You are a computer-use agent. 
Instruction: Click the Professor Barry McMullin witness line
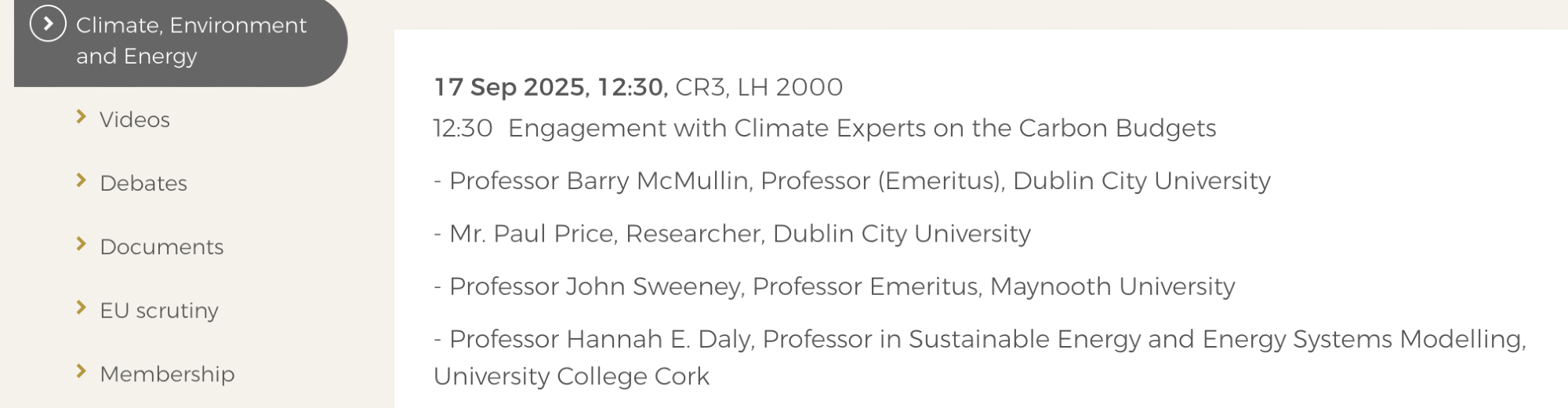pos(852,180)
